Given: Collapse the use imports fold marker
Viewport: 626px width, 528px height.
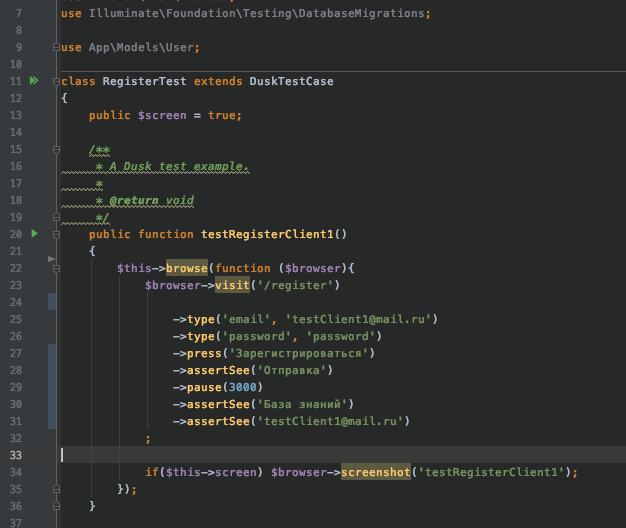Looking at the screenshot, I should [56, 47].
